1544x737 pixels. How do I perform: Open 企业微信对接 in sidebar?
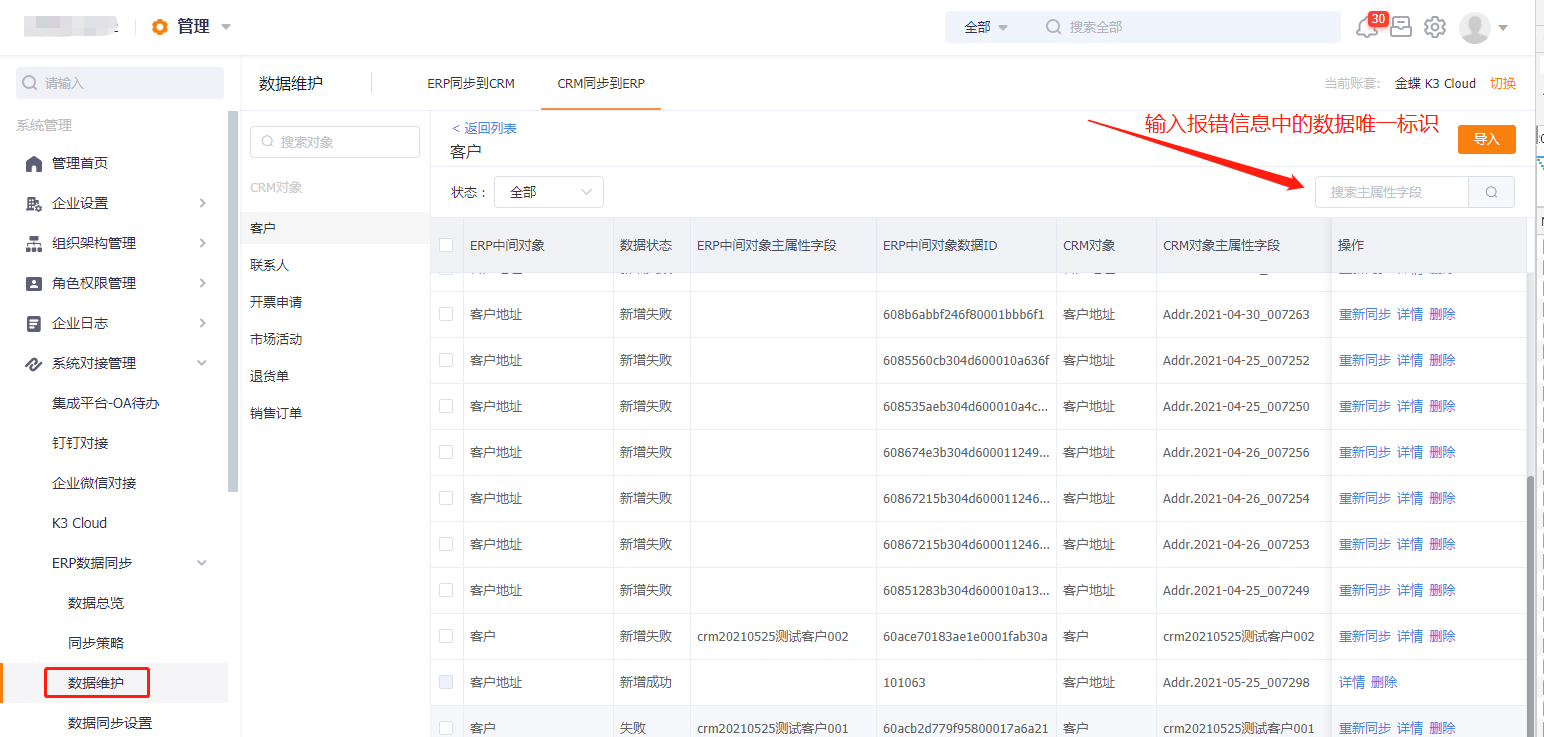coord(94,483)
